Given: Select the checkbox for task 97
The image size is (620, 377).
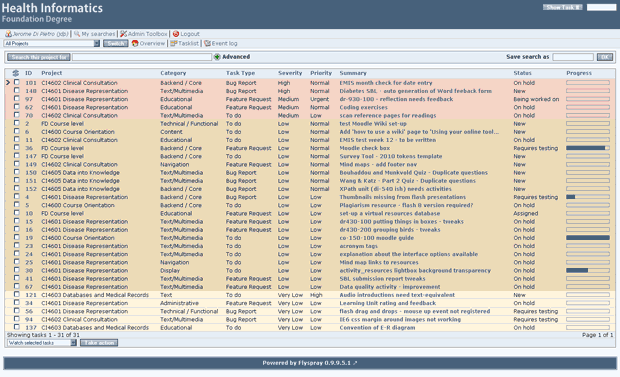Looking at the screenshot, I should [x=17, y=99].
